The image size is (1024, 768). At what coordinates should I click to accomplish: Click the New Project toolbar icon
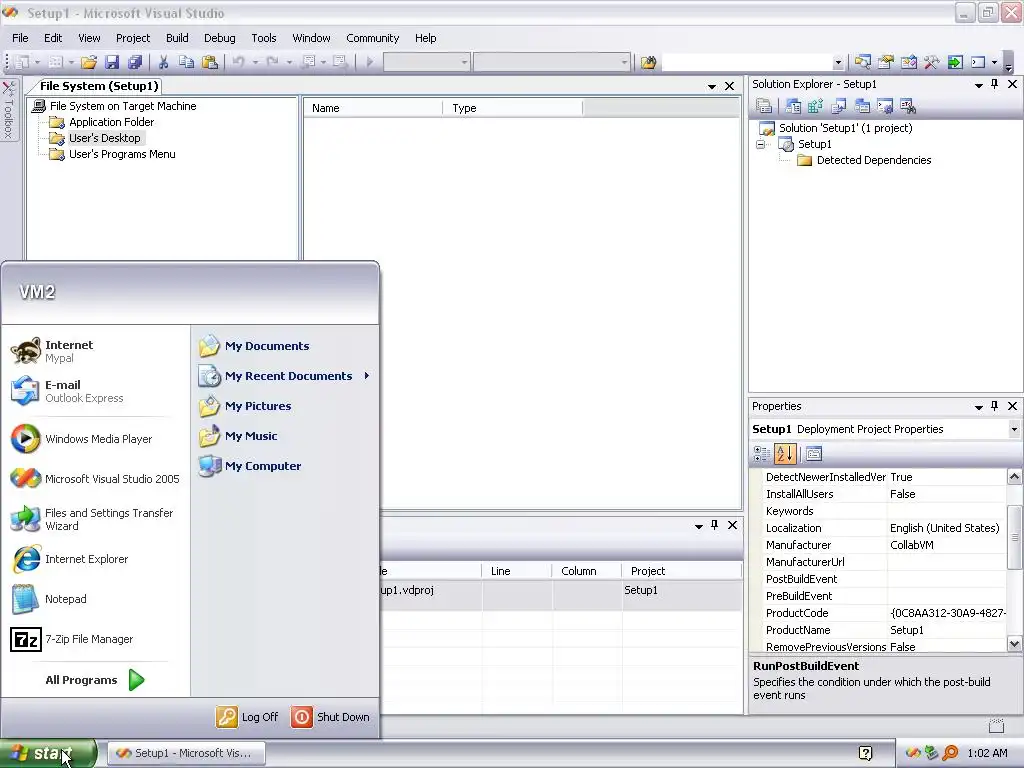click(22, 62)
